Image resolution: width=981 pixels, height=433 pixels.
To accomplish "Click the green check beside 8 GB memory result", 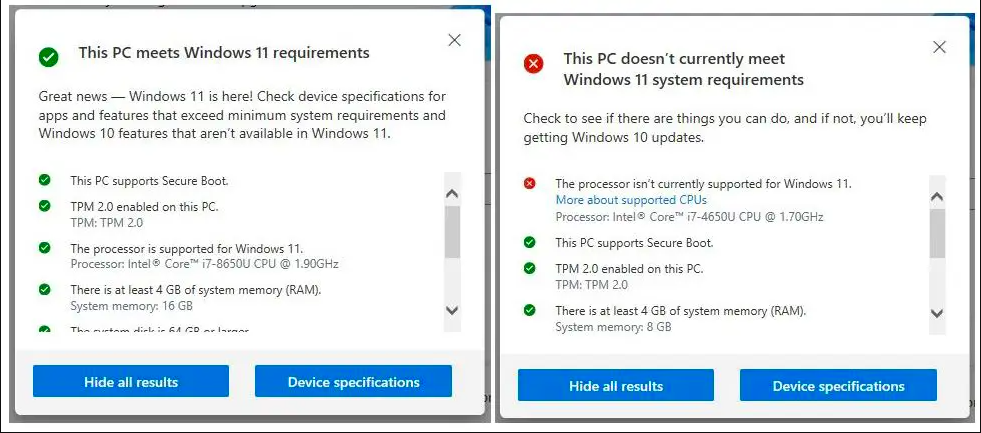I will coord(530,310).
